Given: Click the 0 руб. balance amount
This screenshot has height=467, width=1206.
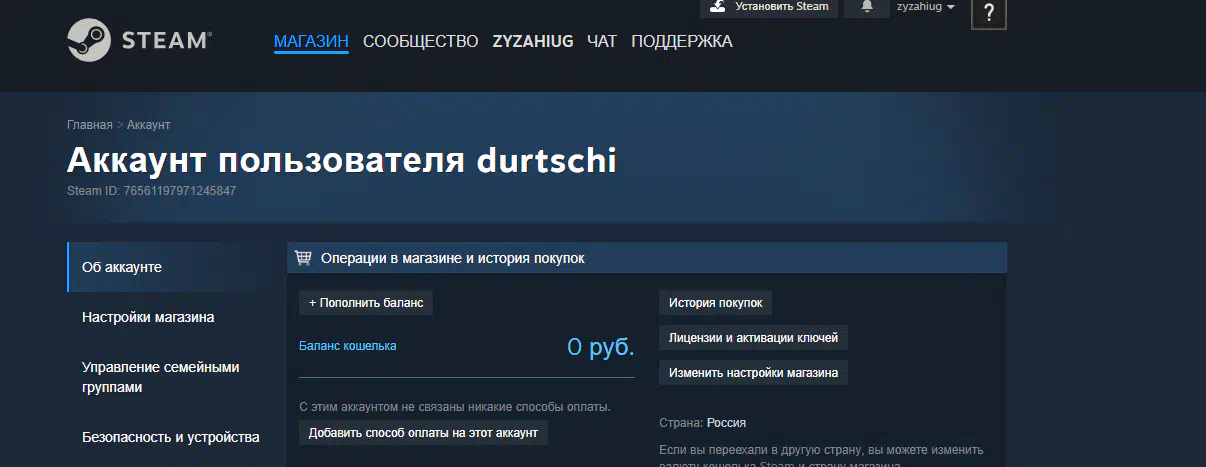Looking at the screenshot, I should 601,347.
